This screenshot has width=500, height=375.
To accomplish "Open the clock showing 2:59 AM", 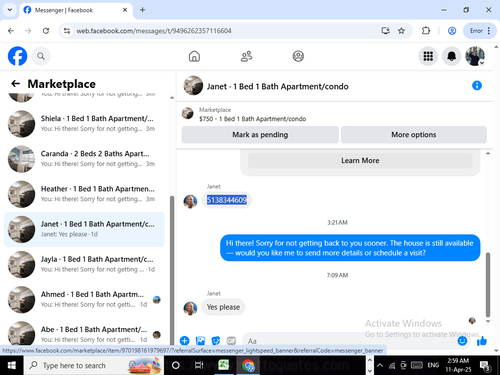I will click(x=458, y=365).
